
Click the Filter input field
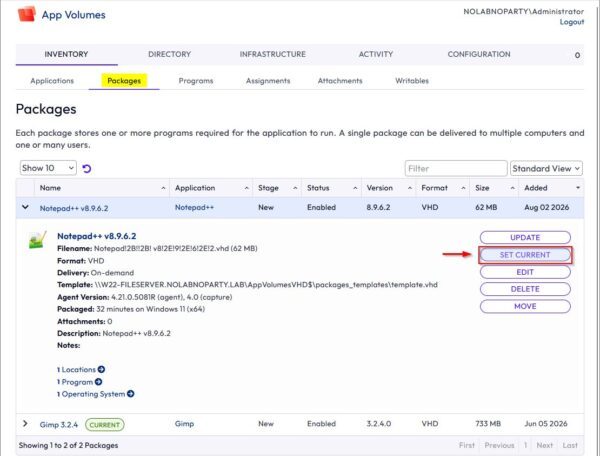click(456, 168)
